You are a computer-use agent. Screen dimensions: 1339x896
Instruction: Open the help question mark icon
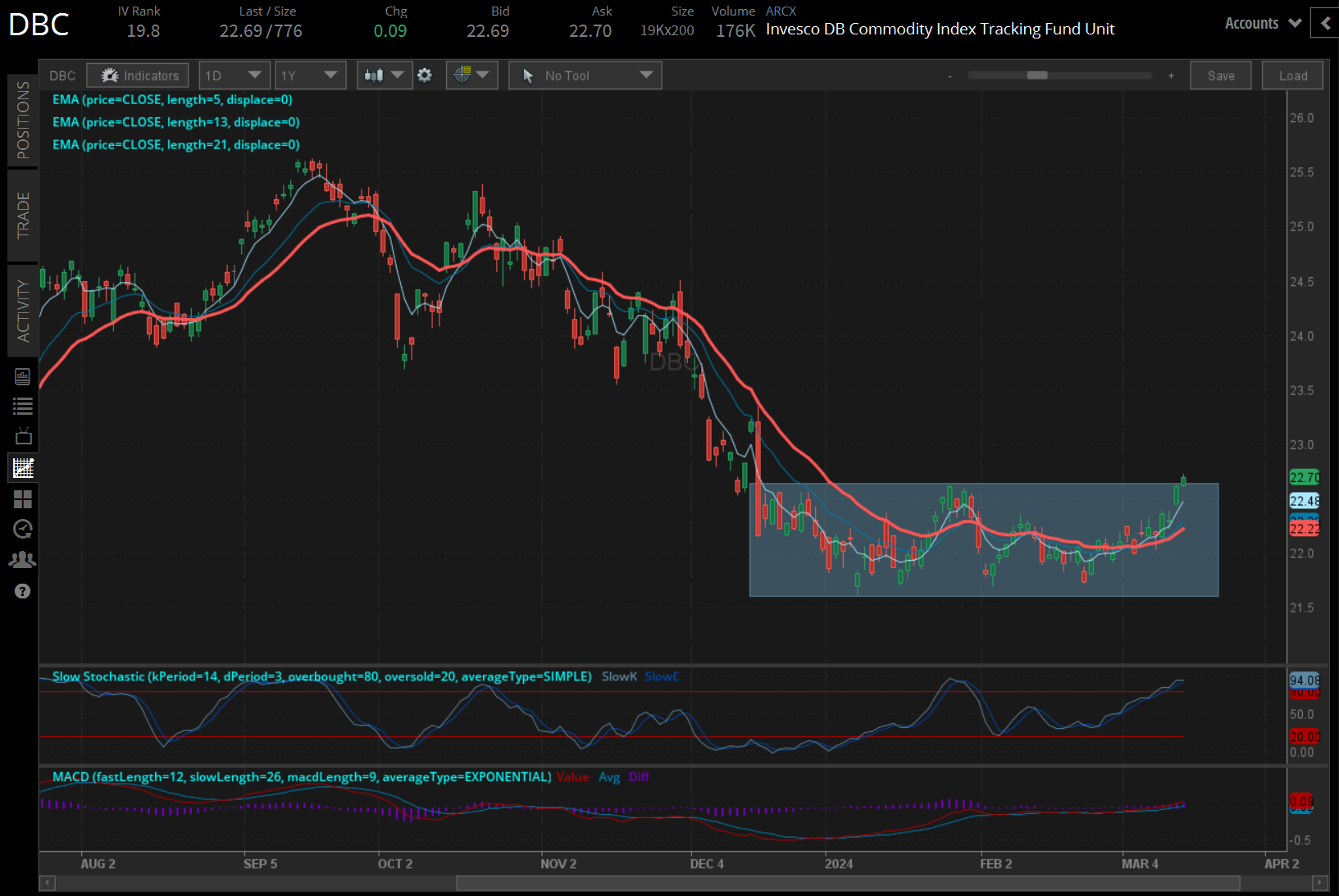click(22, 590)
